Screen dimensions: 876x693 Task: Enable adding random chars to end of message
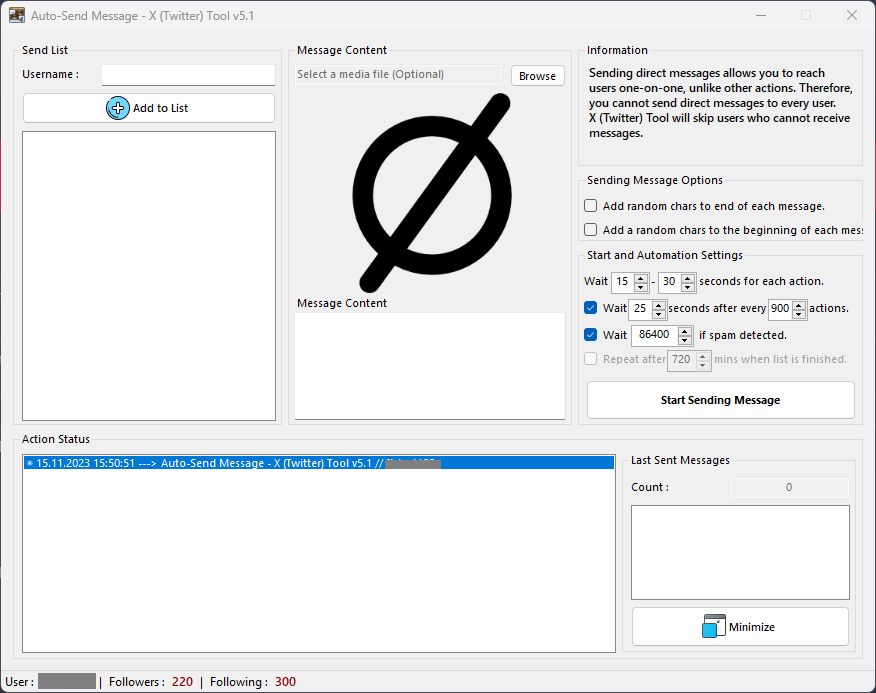coord(591,206)
